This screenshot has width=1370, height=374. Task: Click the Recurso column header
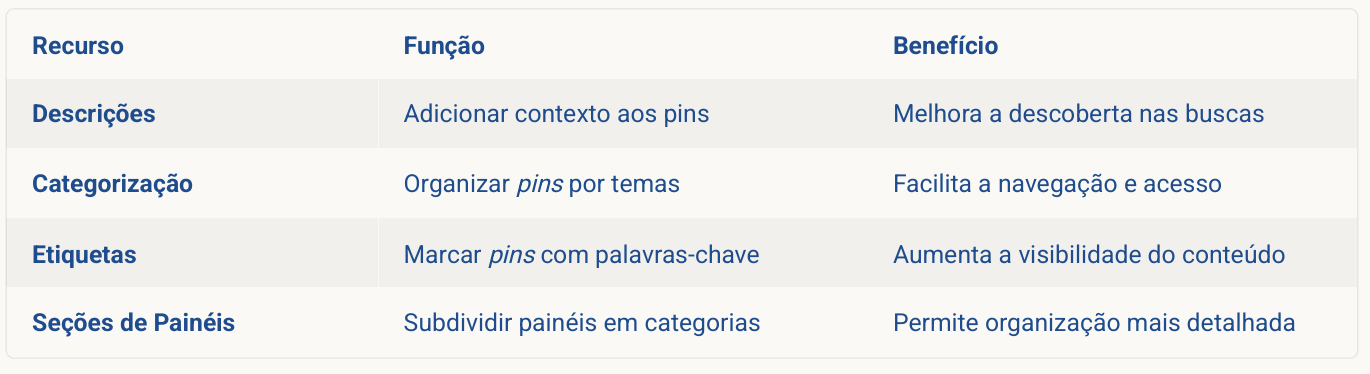(x=78, y=46)
